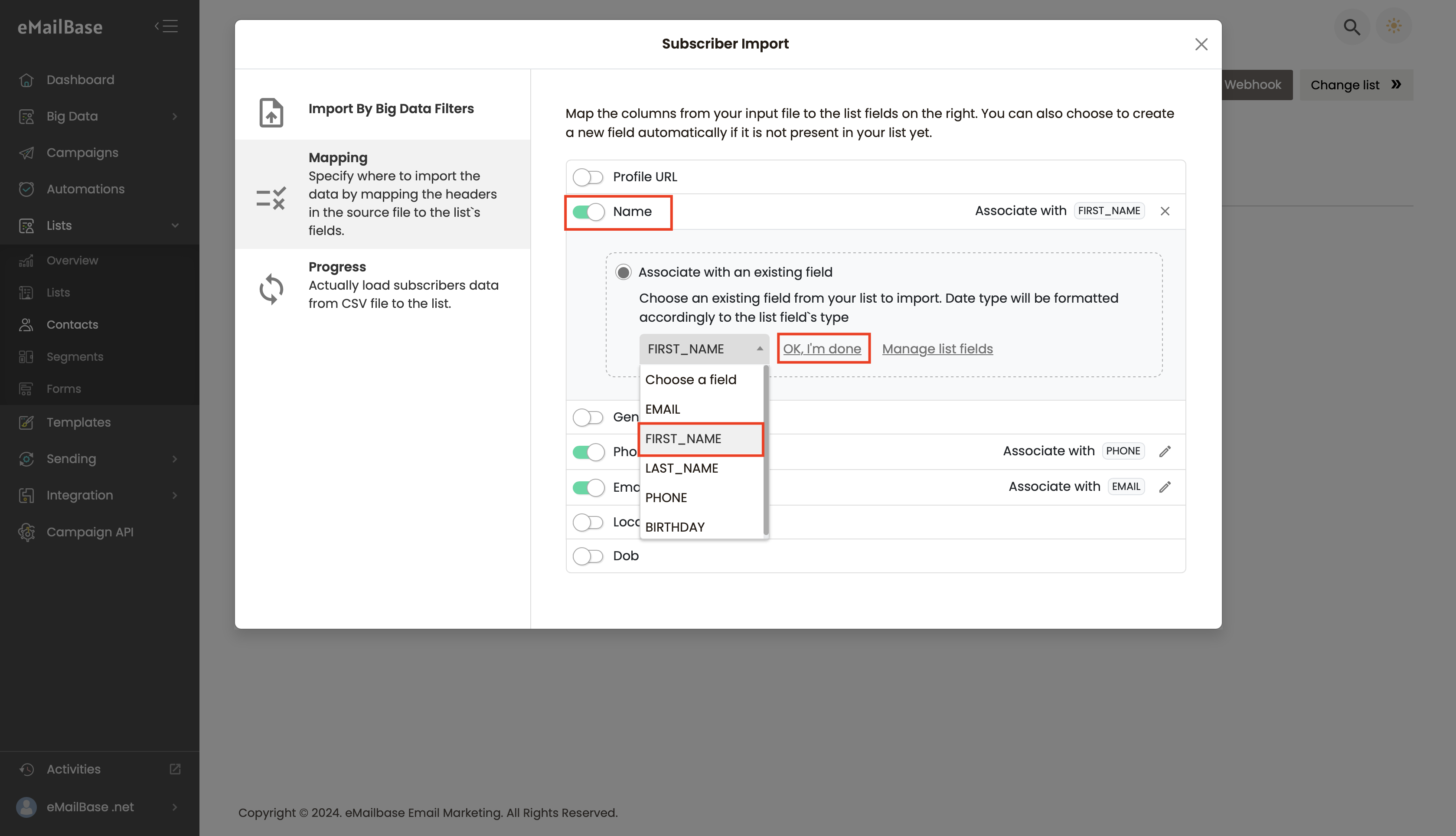Select 'Choose a field' option
This screenshot has width=1456, height=836.
701,379
